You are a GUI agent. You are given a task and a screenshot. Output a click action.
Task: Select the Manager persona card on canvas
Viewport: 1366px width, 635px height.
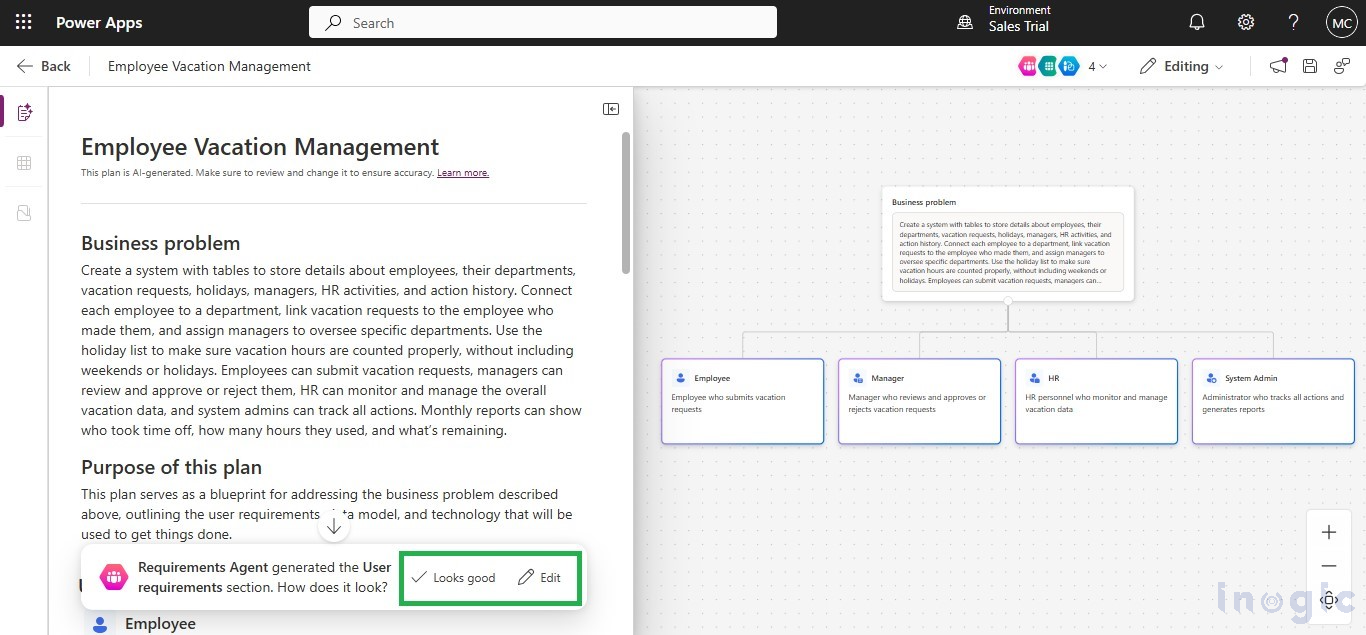[920, 401]
